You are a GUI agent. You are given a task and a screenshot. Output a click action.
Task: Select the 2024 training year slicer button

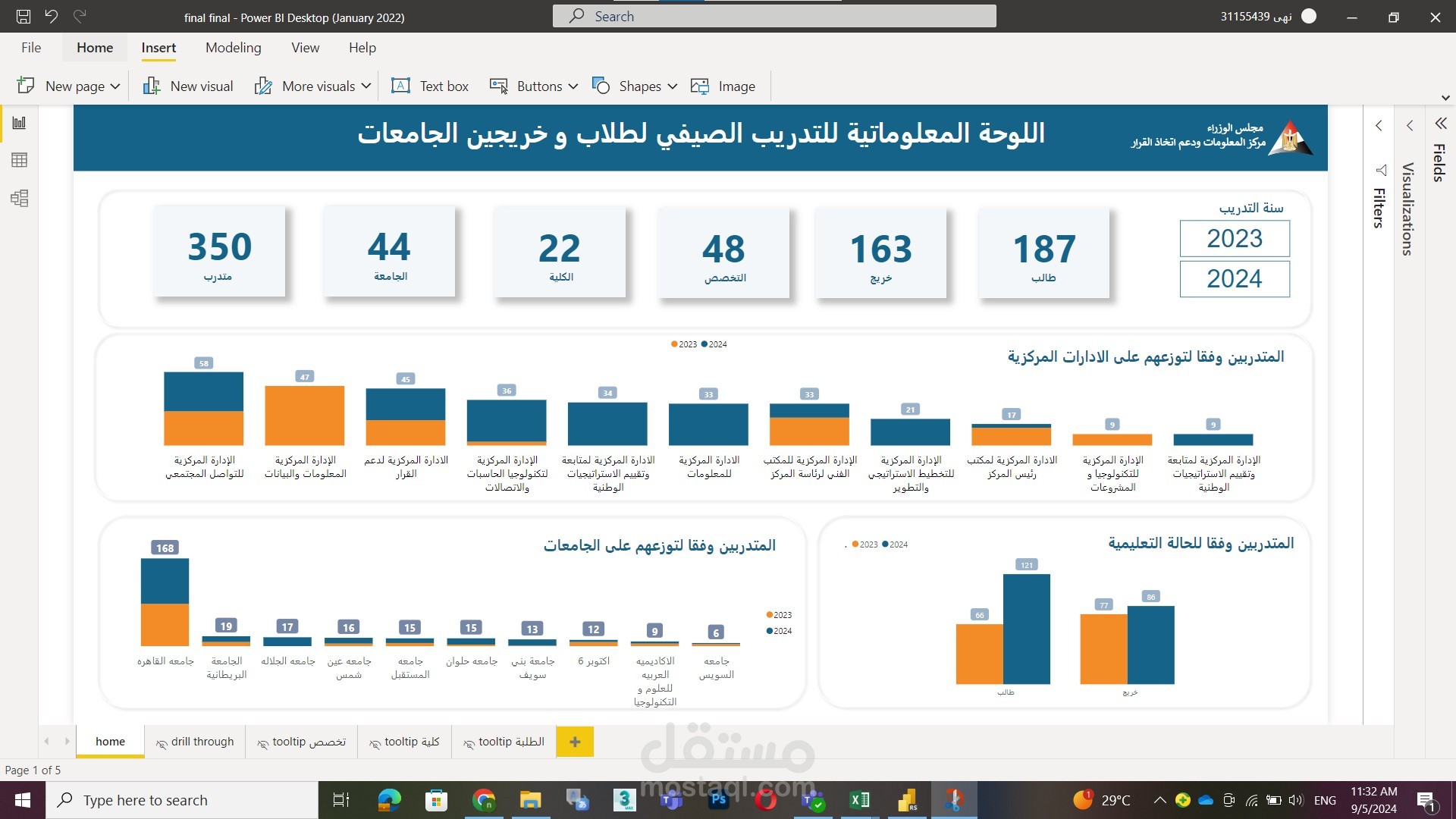pyautogui.click(x=1235, y=279)
